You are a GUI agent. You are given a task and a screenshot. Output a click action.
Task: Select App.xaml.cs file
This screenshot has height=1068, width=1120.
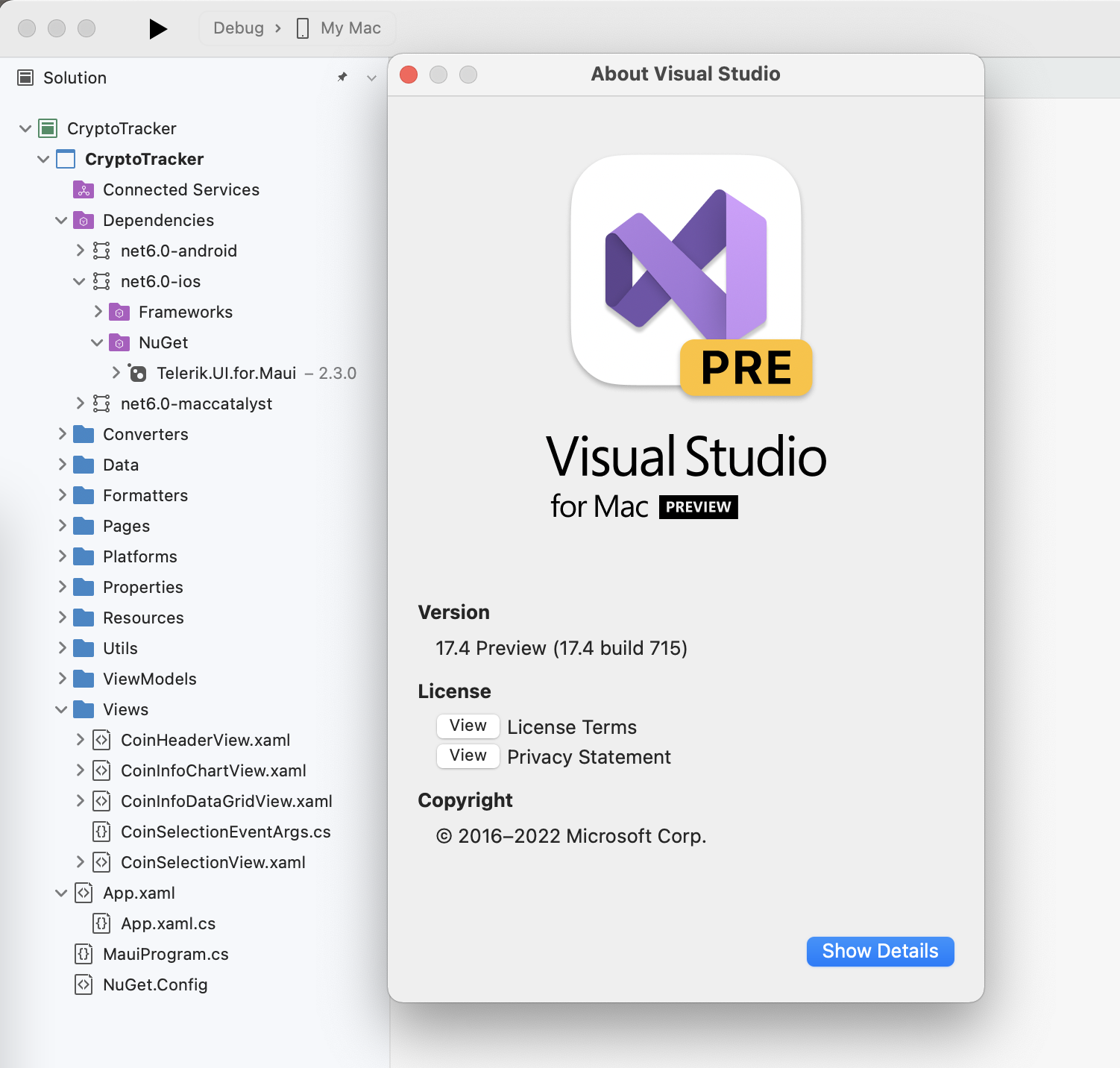click(x=168, y=923)
